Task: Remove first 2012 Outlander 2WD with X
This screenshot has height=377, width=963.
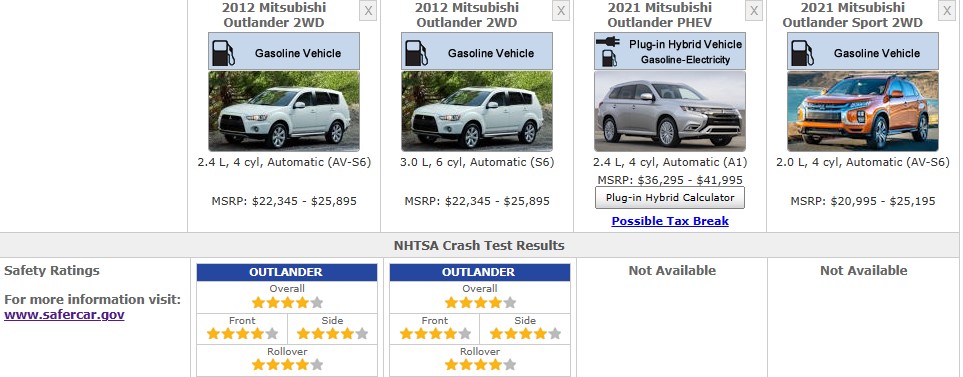Action: 368,10
